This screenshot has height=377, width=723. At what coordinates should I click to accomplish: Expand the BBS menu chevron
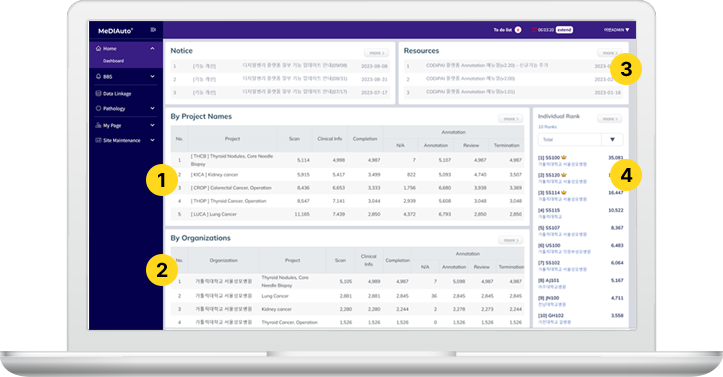(x=152, y=77)
